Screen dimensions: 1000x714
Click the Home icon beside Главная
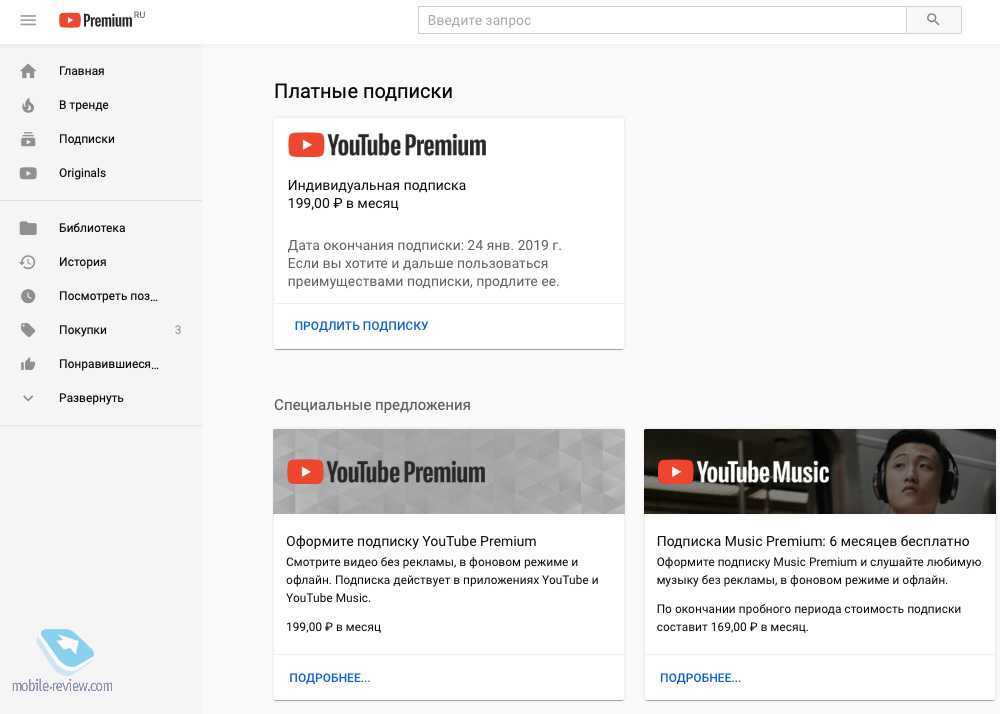tap(28, 71)
